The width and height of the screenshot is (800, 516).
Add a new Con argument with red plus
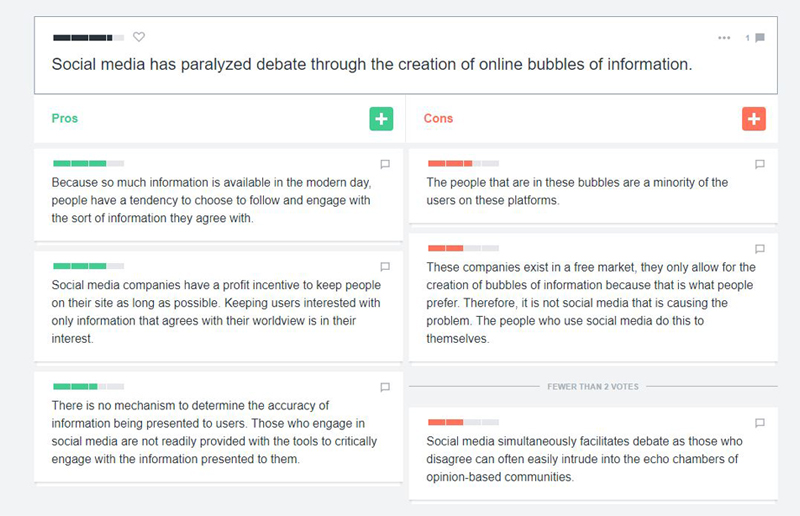coord(754,119)
